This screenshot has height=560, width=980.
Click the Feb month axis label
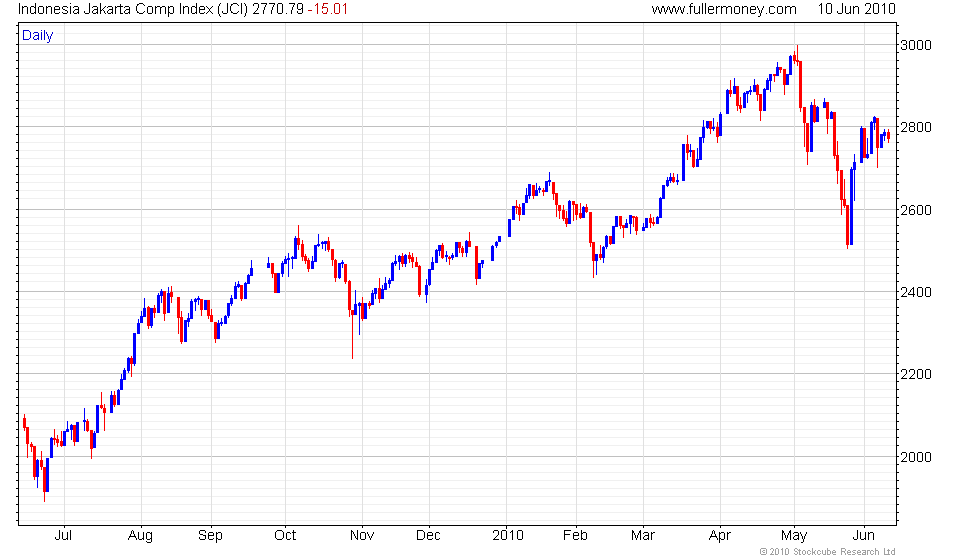[575, 536]
